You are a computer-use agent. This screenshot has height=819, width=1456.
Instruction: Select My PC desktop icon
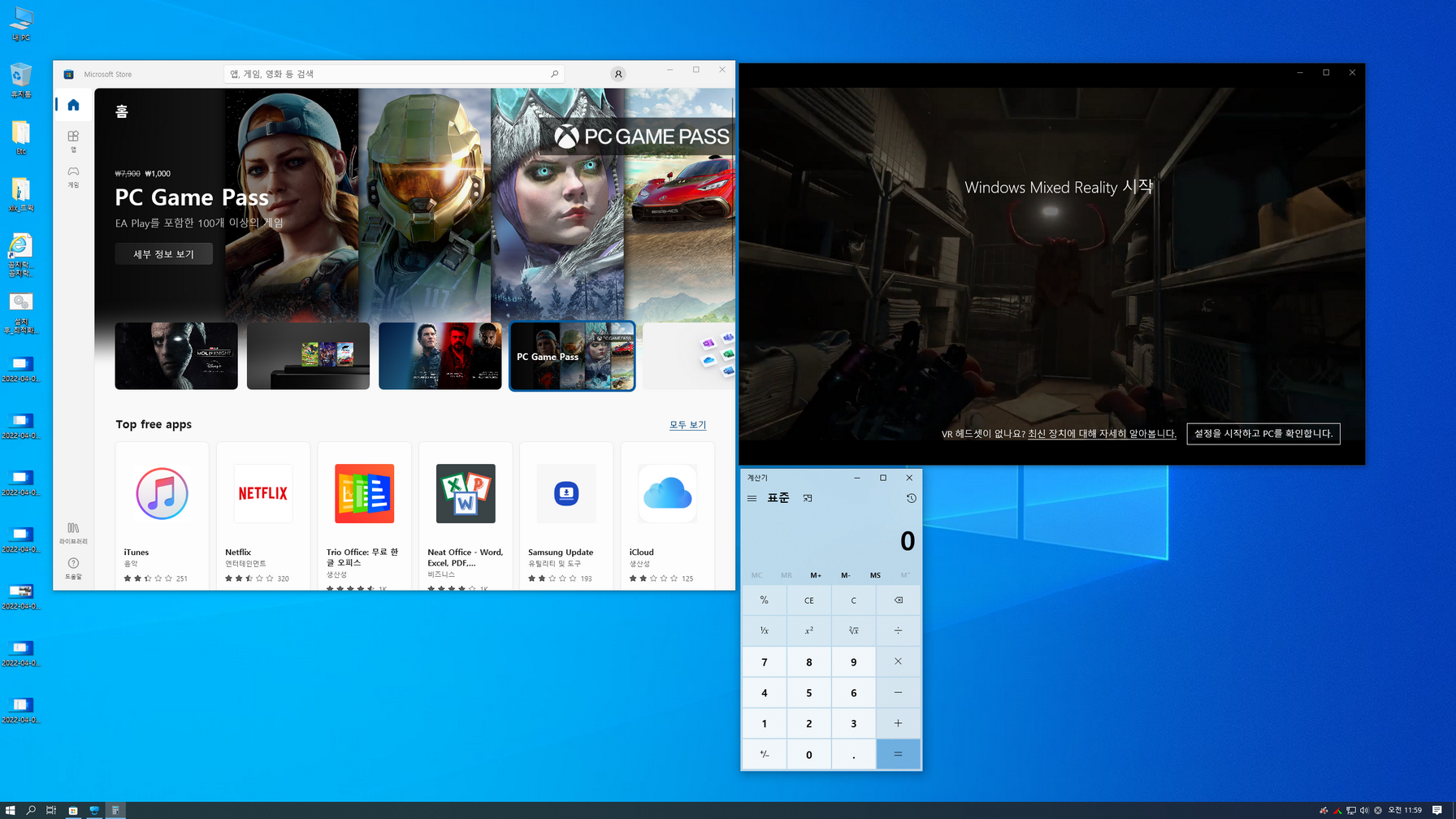pos(21,24)
